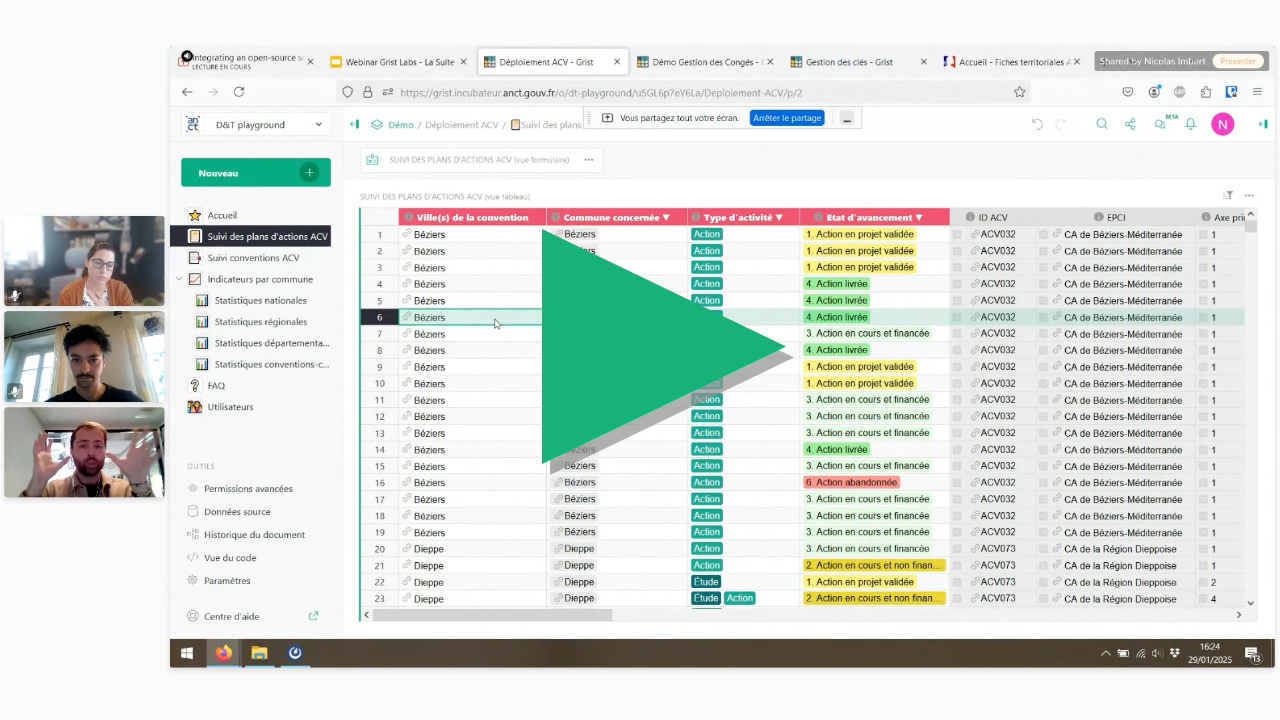This screenshot has width=1280, height=720.
Task: Select row number 20 header
Action: pyautogui.click(x=380, y=549)
